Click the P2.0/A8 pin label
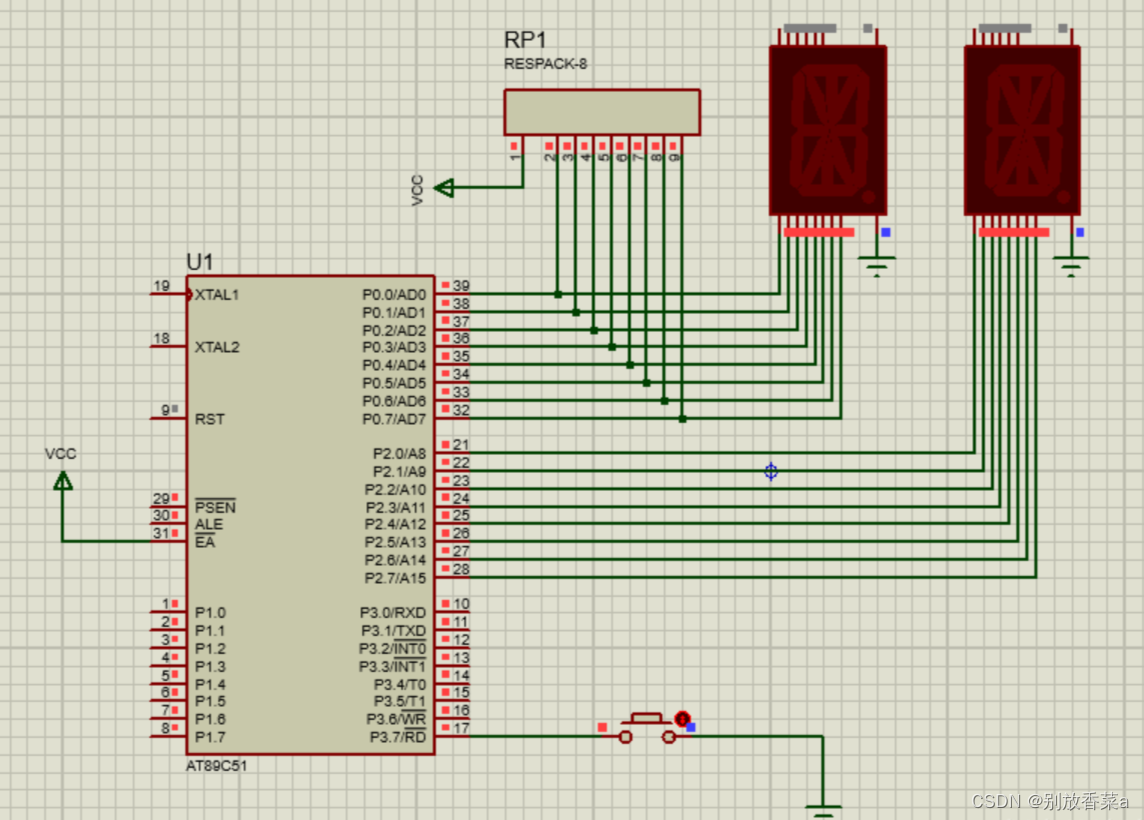The width and height of the screenshot is (1144, 820). pos(399,454)
